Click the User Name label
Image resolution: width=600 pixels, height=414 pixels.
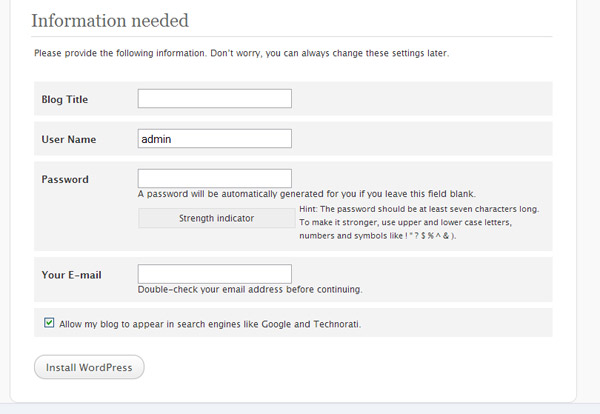(69, 139)
